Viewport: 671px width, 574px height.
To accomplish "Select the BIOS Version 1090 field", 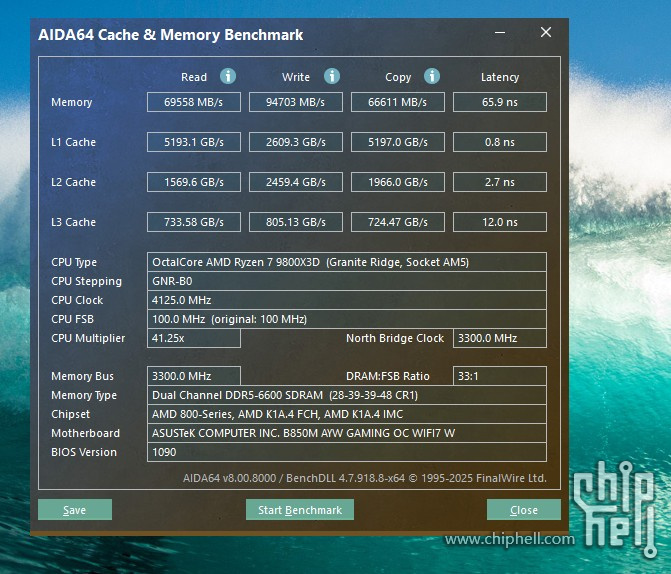I will tap(346, 452).
